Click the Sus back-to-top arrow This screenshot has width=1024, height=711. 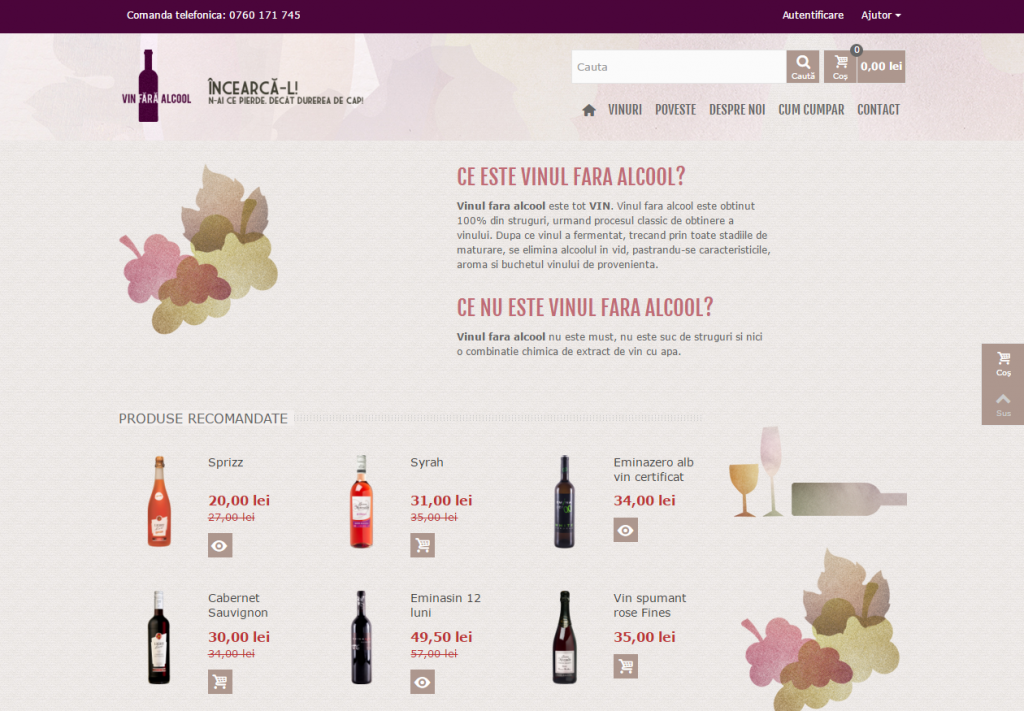tap(1003, 405)
